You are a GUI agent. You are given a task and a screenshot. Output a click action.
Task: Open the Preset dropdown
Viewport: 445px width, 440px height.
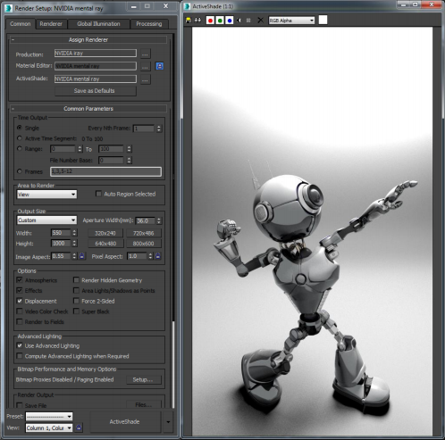49,416
